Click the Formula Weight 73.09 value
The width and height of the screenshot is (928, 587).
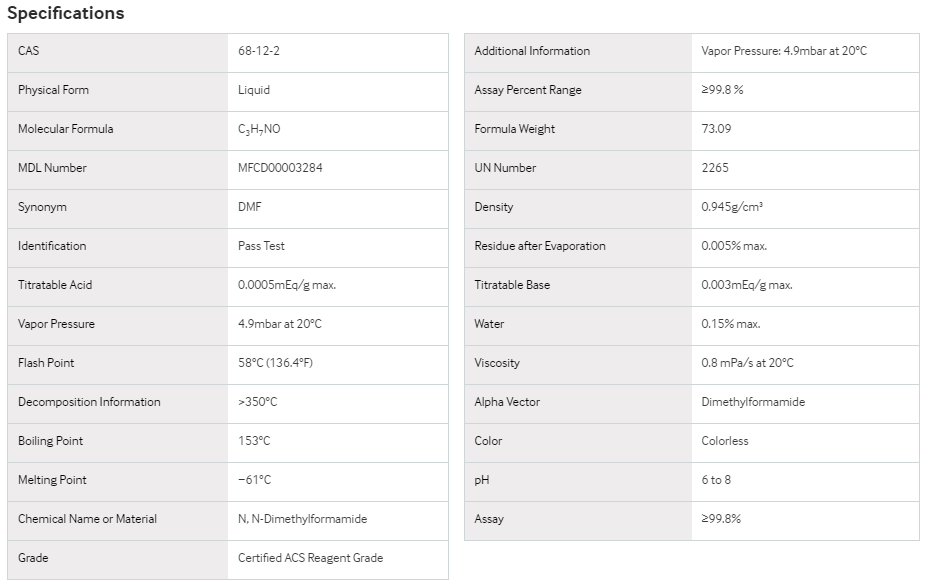pyautogui.click(x=716, y=129)
